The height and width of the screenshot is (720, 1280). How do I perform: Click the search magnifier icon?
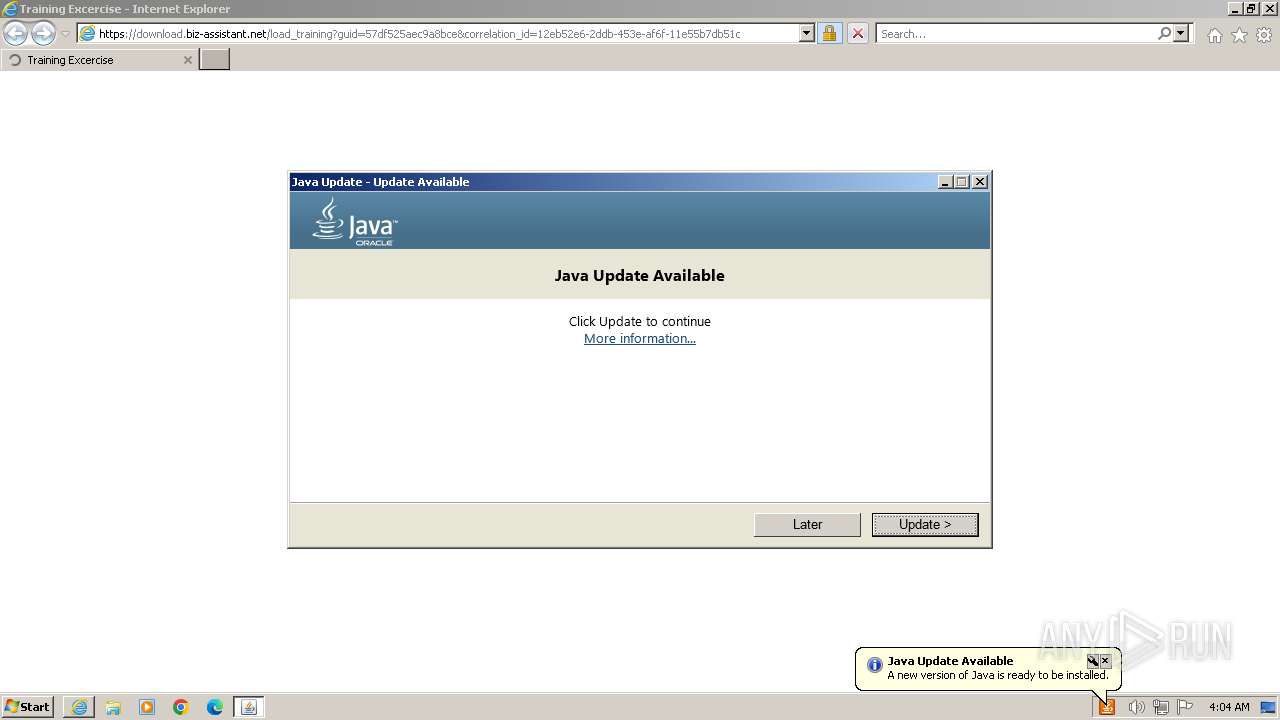pos(1164,34)
